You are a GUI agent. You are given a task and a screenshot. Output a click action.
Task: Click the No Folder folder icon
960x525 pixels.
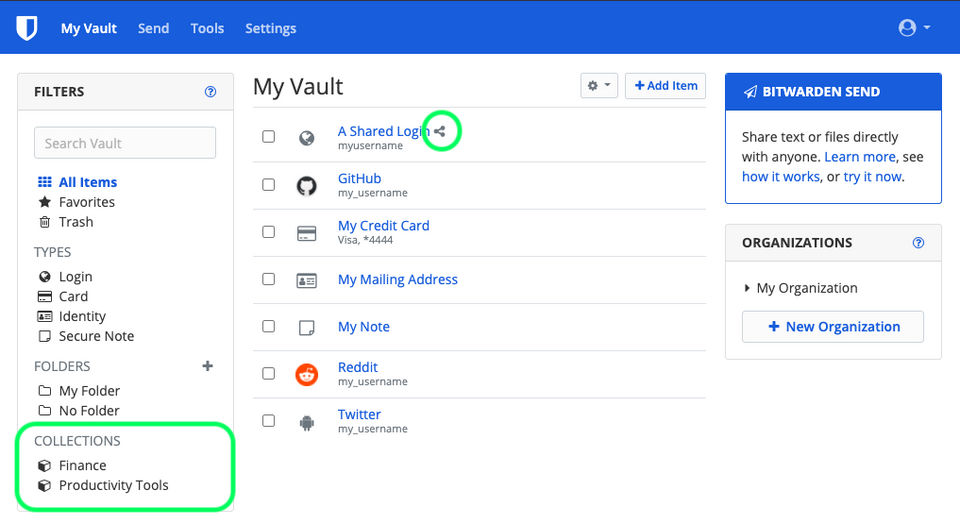[45, 410]
